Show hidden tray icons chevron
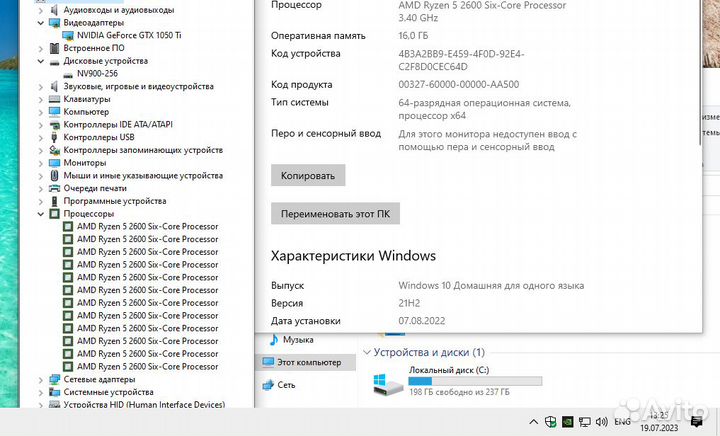Screen dimensions: 720x436 [533, 421]
